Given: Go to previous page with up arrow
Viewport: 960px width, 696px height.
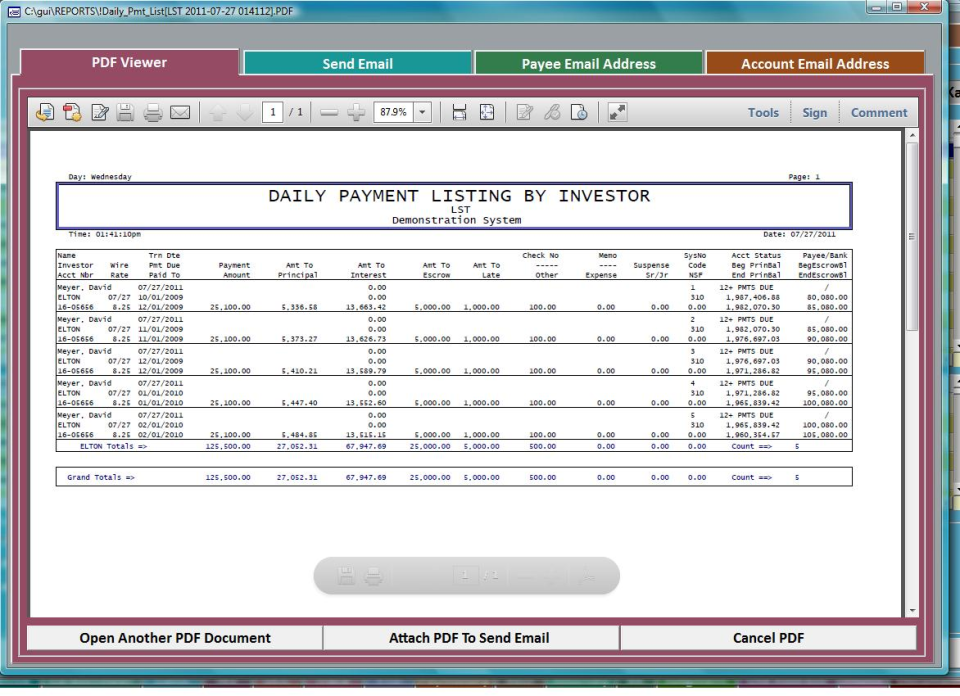Looking at the screenshot, I should (x=218, y=113).
